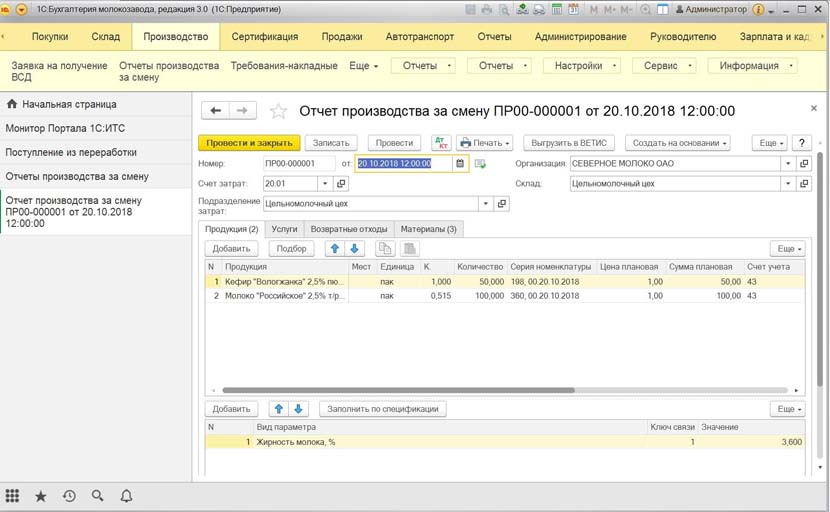
Task: Expand the Организация dropdown list
Action: click(788, 164)
